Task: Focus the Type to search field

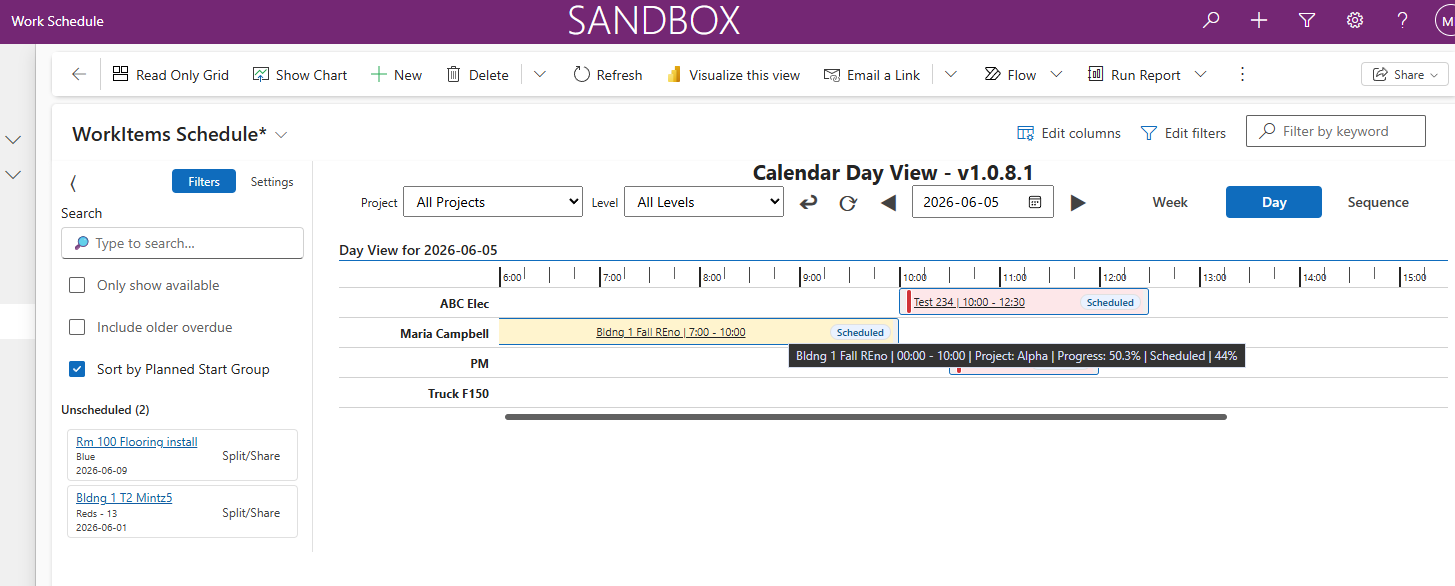Action: pos(182,243)
